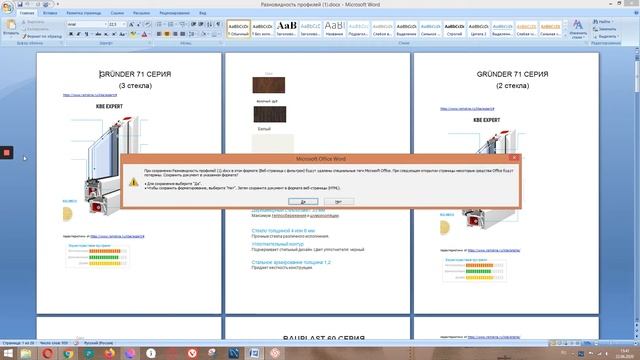Viewport: 640px width, 360px height.
Task: Toggle show paragraph marks
Action: (219, 24)
